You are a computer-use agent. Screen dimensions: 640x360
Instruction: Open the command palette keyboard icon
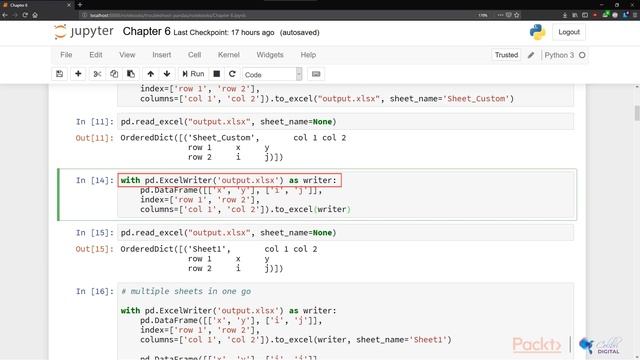click(316, 74)
